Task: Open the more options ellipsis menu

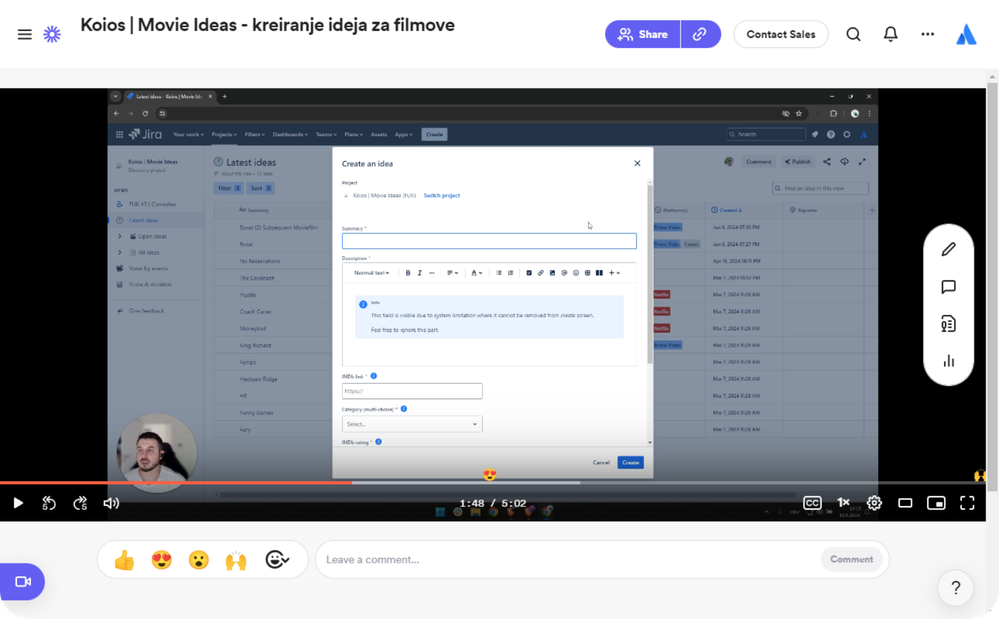Action: (x=927, y=34)
